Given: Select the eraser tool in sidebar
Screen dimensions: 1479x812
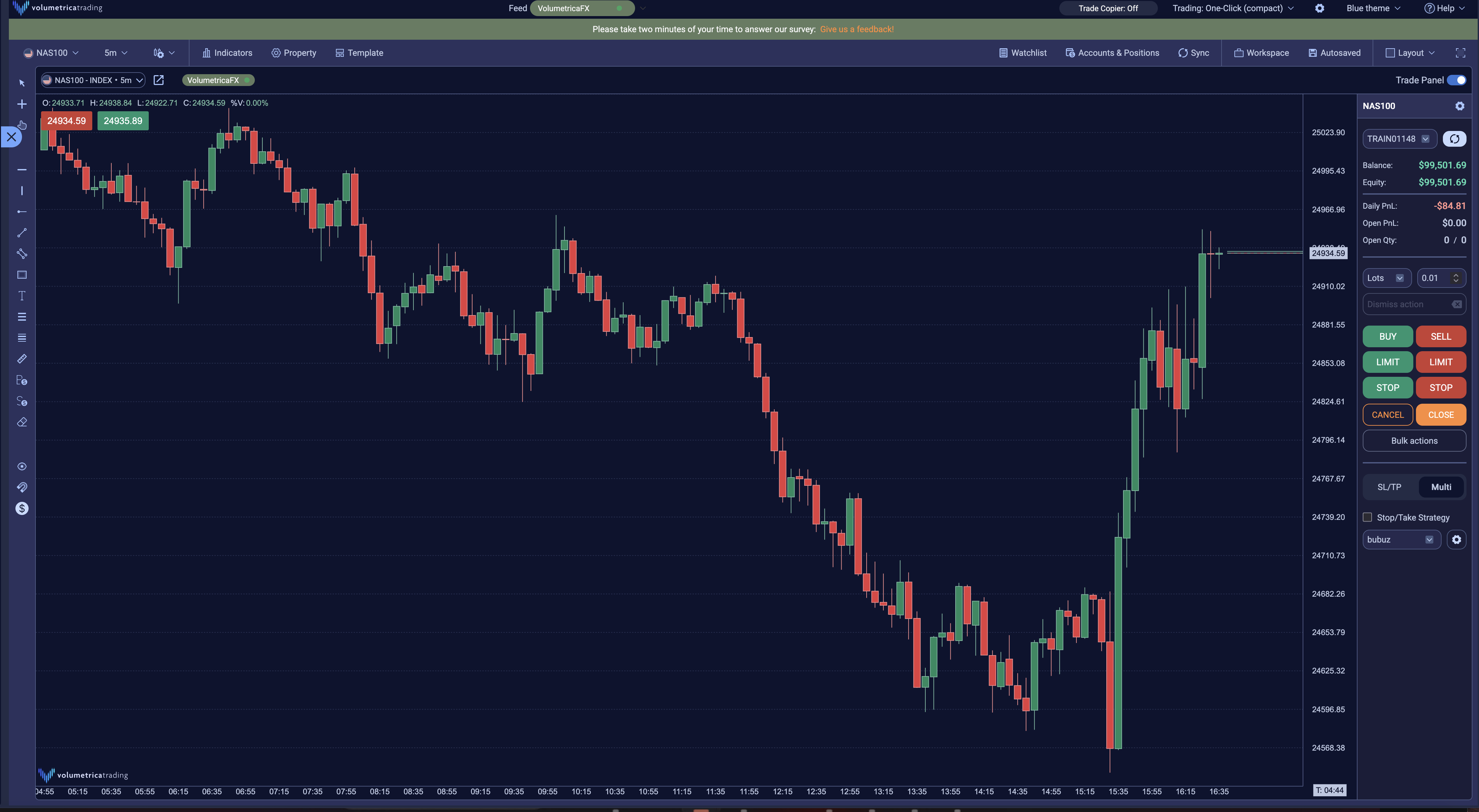Looking at the screenshot, I should (22, 422).
